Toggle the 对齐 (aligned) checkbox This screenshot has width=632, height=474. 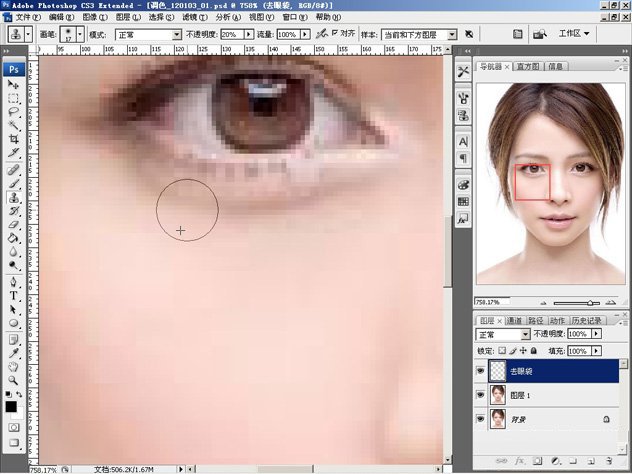[x=334, y=33]
